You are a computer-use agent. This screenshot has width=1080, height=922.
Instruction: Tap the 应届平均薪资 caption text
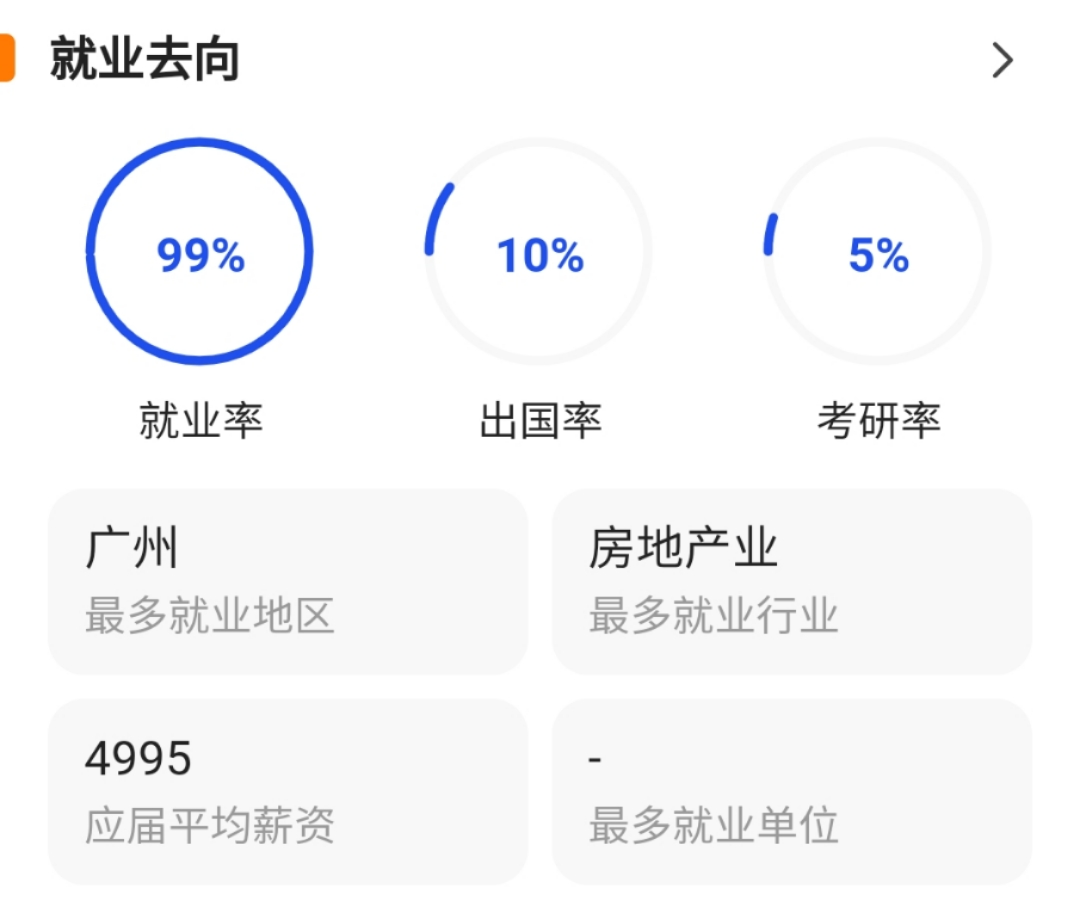pos(214,825)
